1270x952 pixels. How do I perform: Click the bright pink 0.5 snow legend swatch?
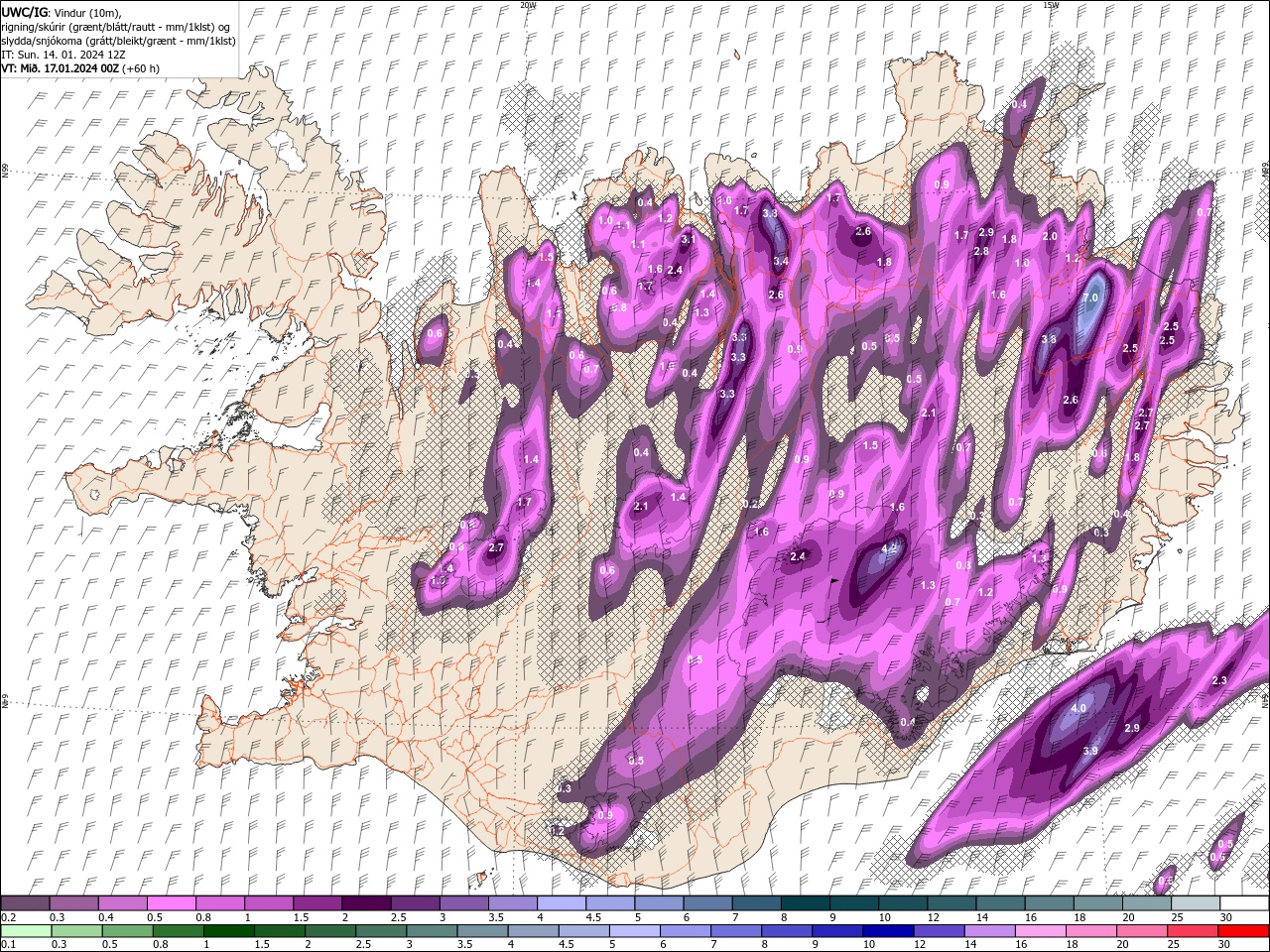171,903
